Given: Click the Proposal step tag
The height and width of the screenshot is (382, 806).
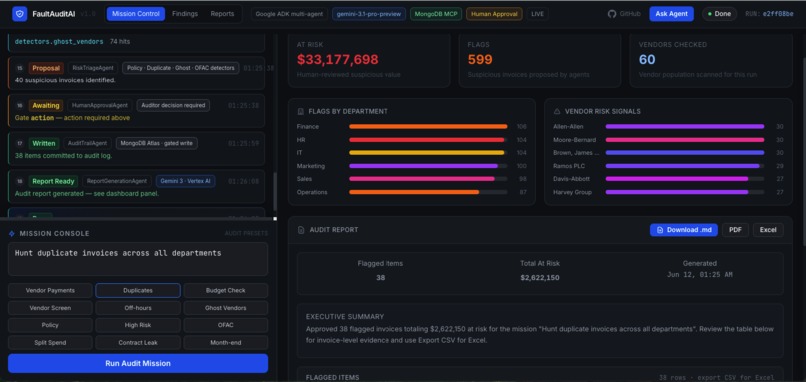Looking at the screenshot, I should 46,68.
